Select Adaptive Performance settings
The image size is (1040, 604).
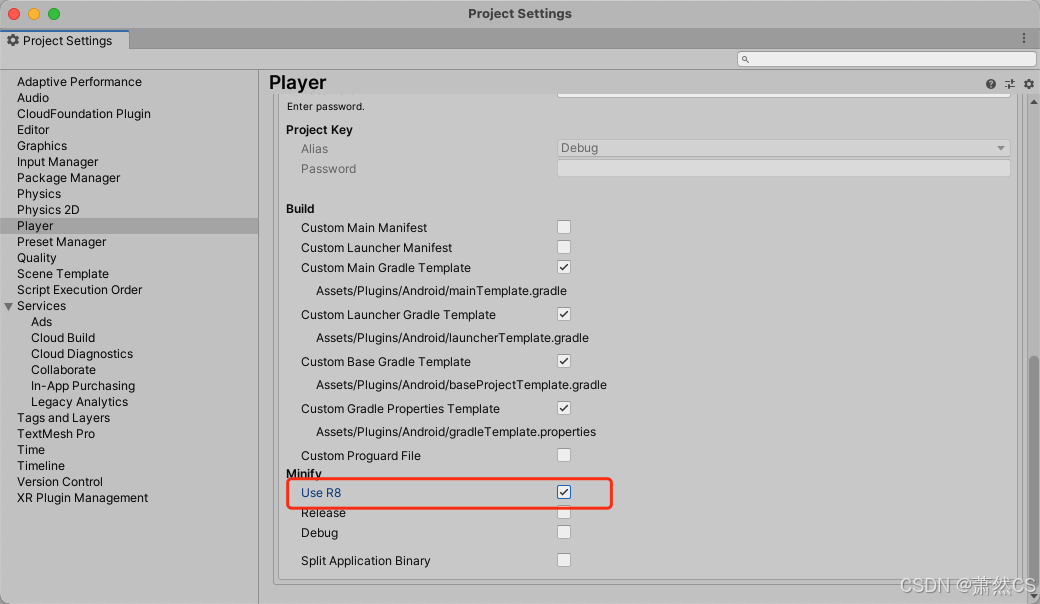[79, 82]
